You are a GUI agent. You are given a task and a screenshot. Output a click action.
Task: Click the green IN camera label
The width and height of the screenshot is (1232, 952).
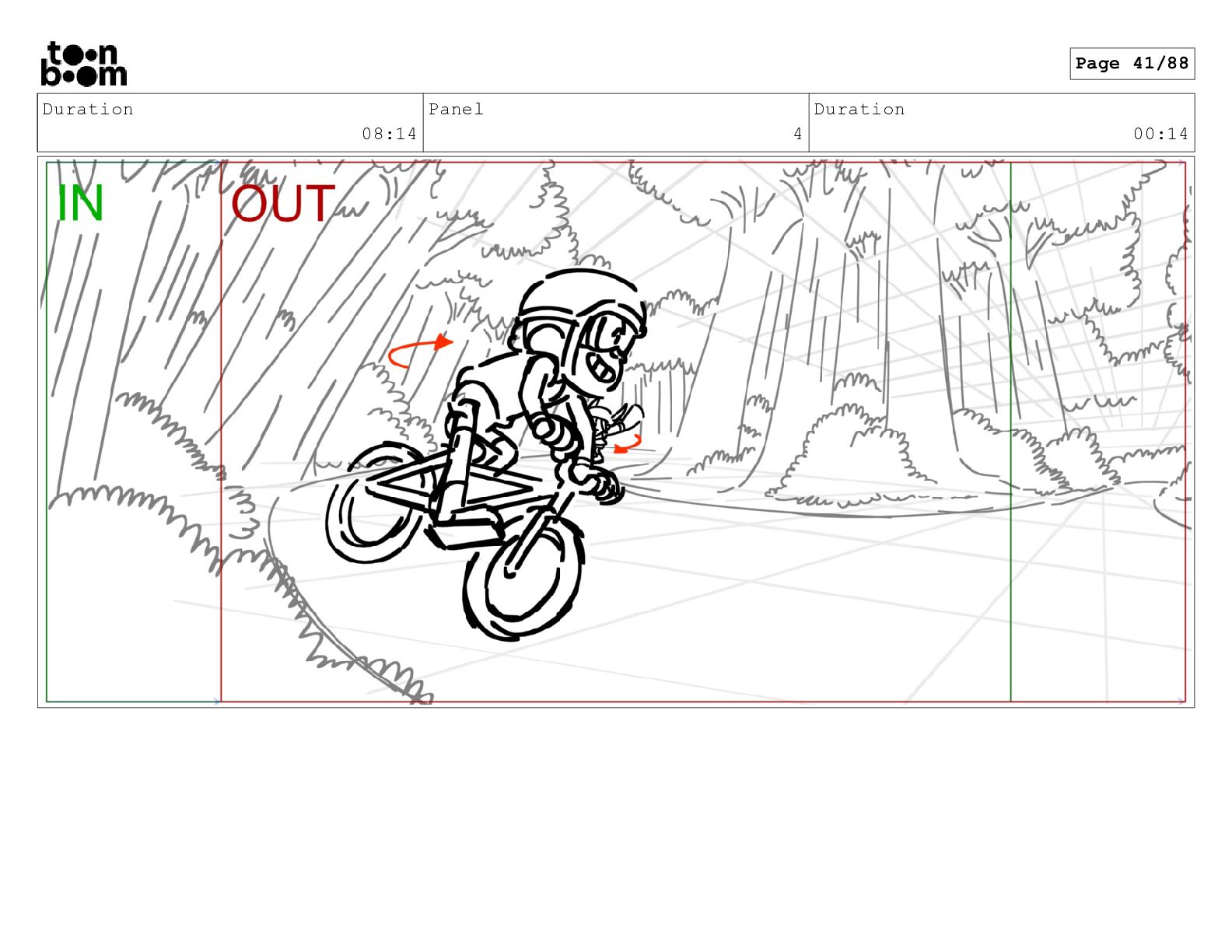pyautogui.click(x=80, y=204)
